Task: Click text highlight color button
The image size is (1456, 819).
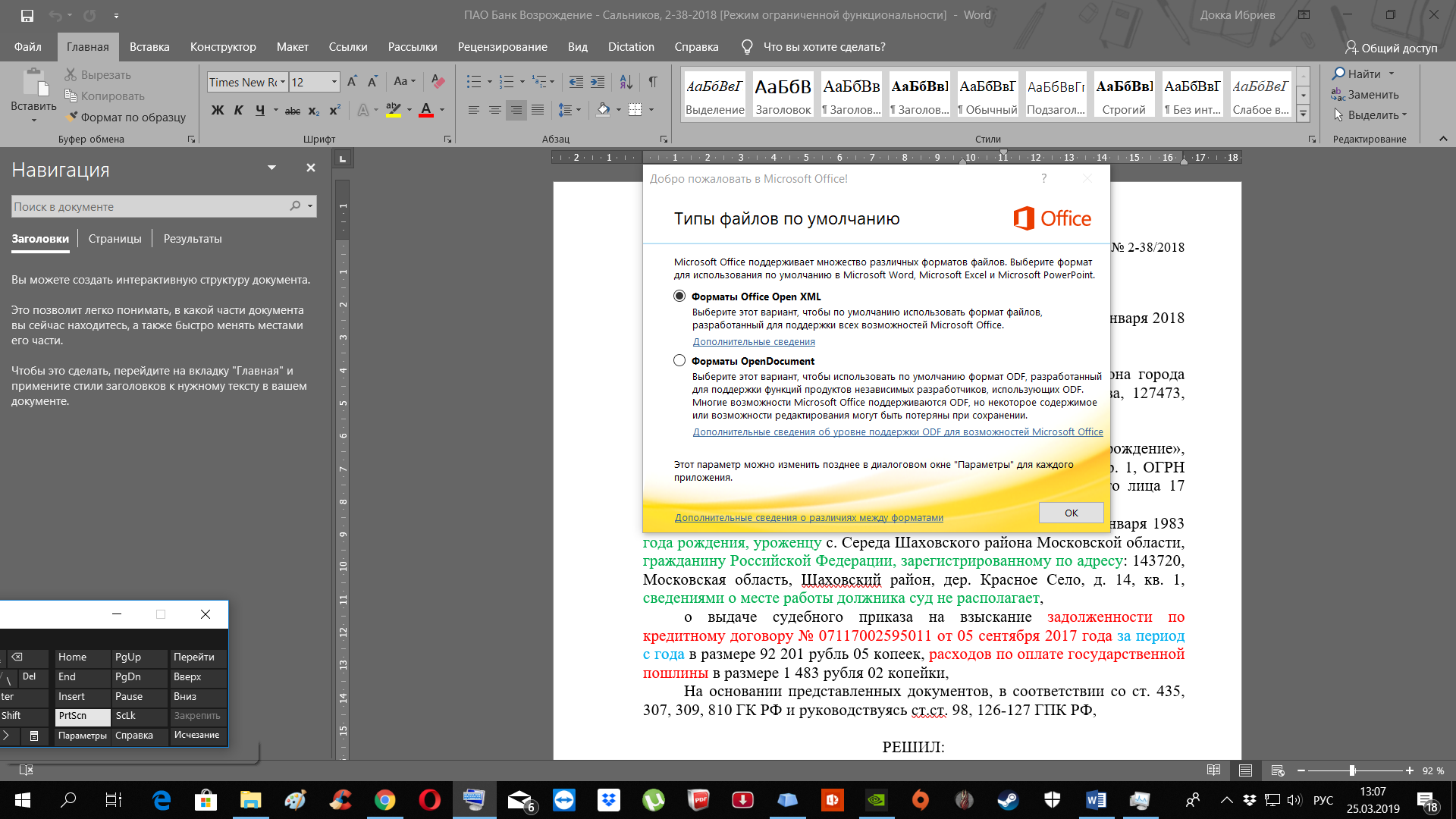Action: click(x=393, y=111)
